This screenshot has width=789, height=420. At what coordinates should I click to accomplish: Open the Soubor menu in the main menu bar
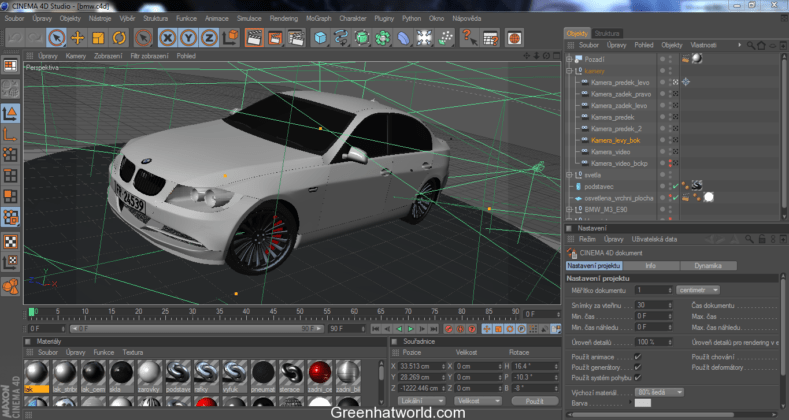14,18
